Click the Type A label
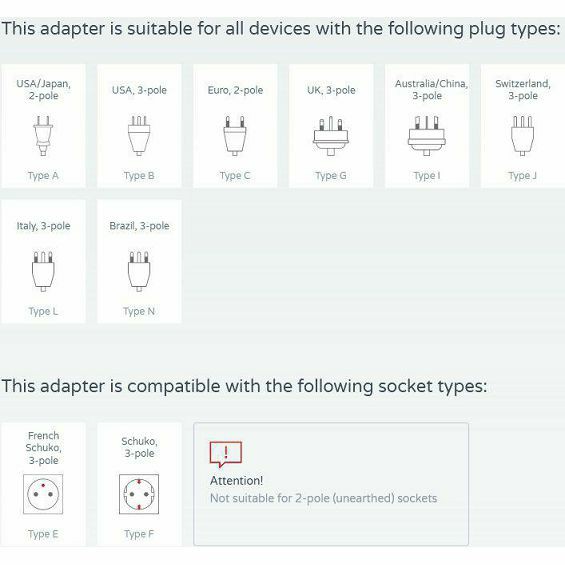Image resolution: width=565 pixels, height=565 pixels. [x=43, y=176]
